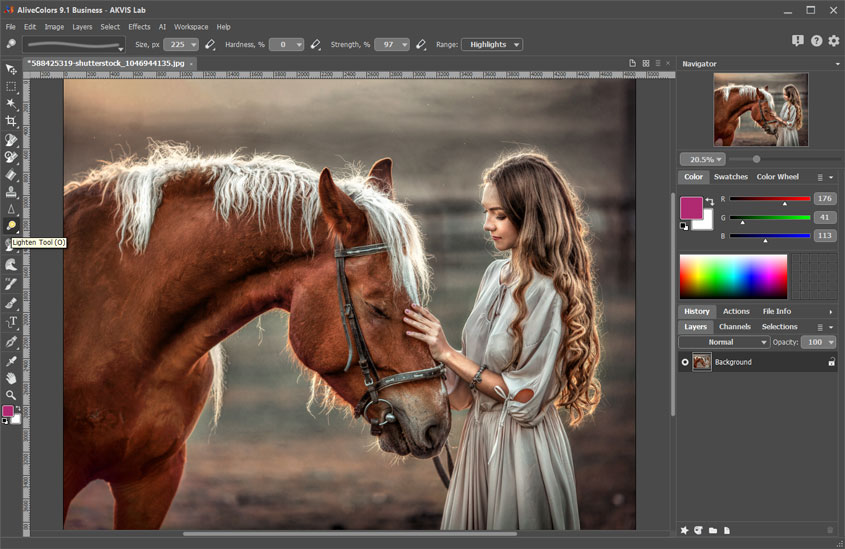Select the Text tool
This screenshot has width=845, height=549.
tap(11, 322)
